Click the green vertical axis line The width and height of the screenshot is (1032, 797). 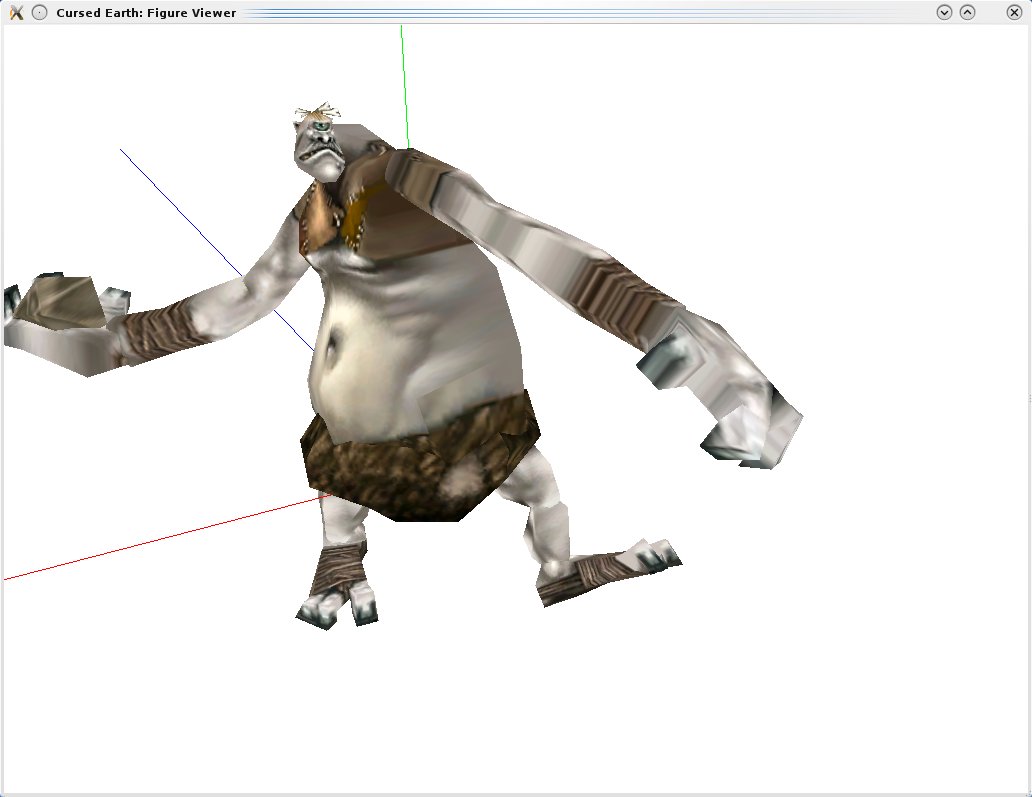[x=403, y=80]
